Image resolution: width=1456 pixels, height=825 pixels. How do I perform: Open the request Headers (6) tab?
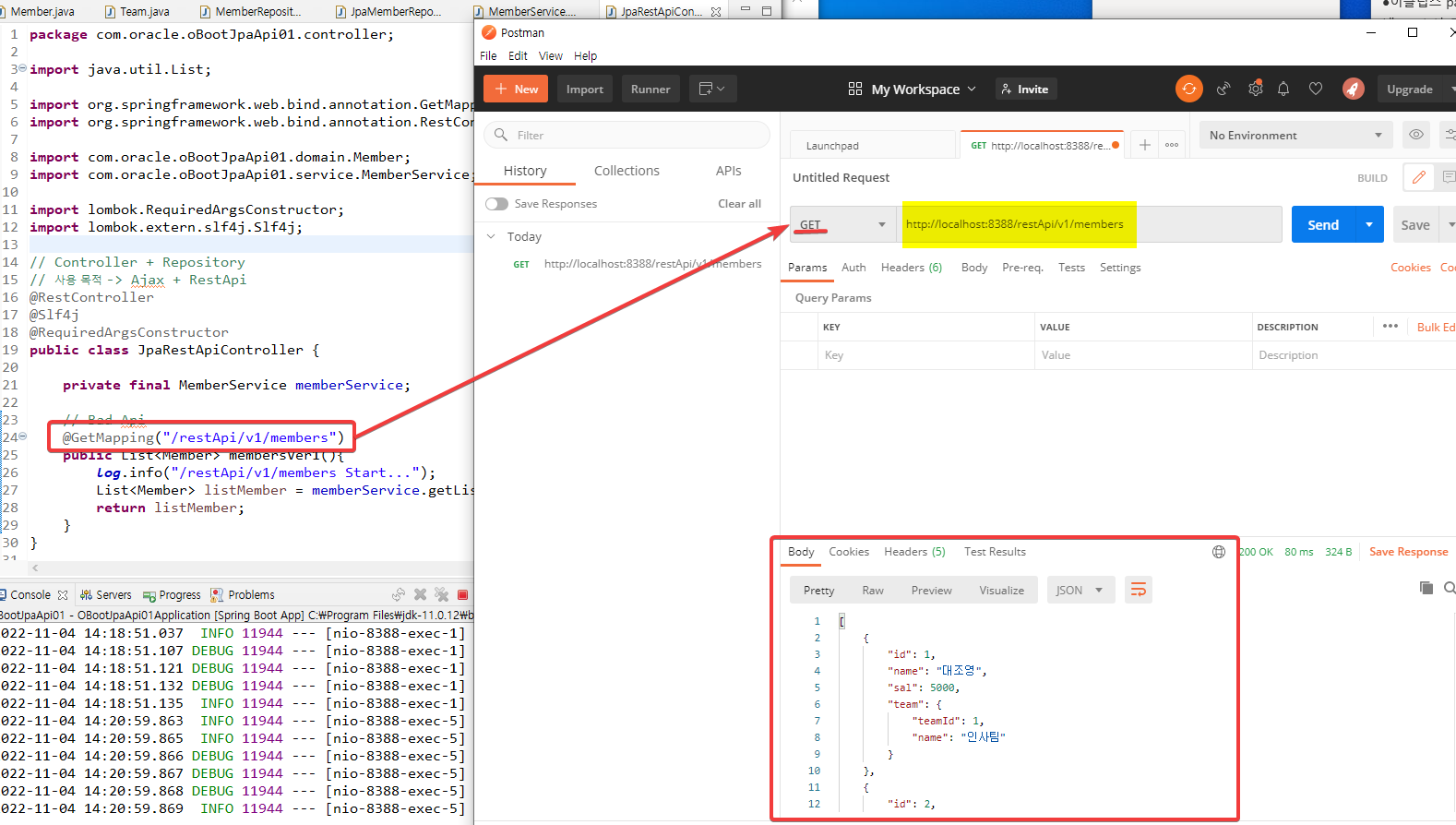[911, 267]
